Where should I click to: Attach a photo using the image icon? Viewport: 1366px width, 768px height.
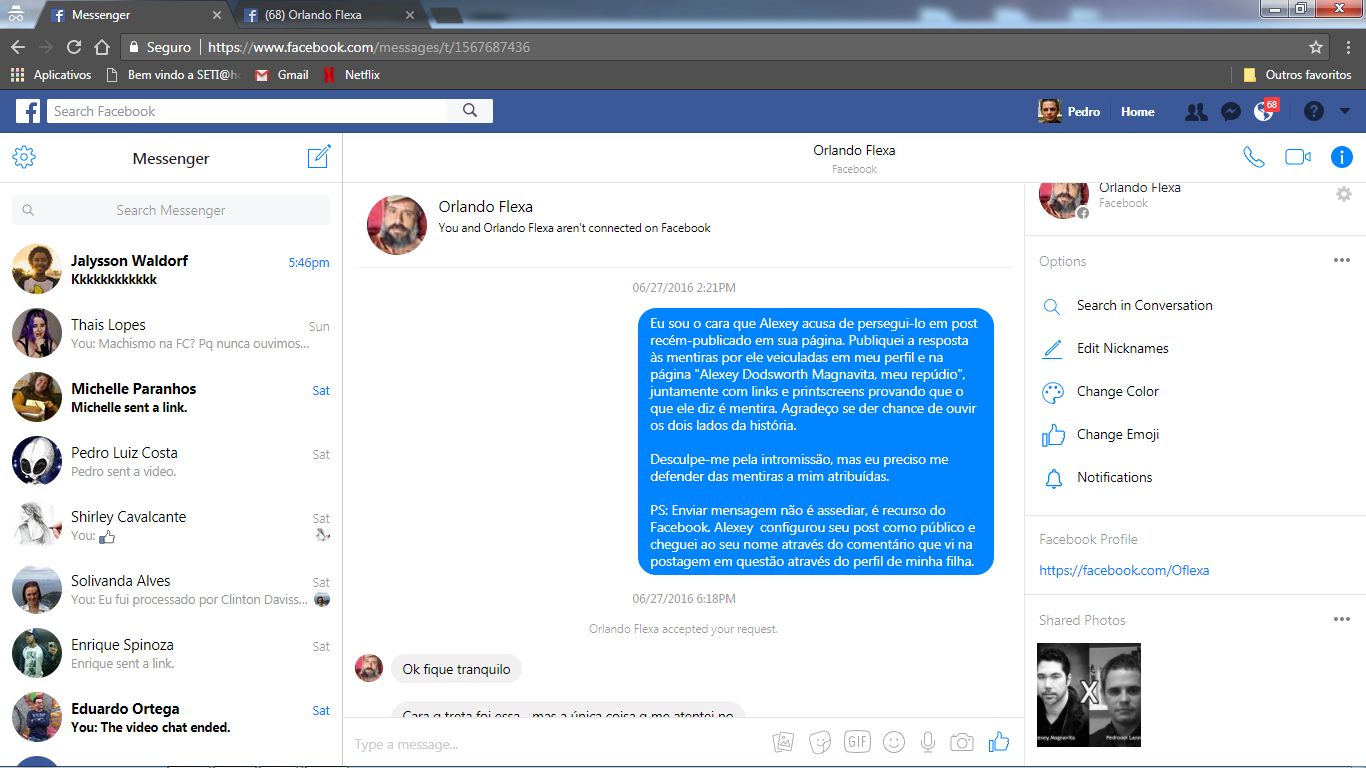coord(784,742)
